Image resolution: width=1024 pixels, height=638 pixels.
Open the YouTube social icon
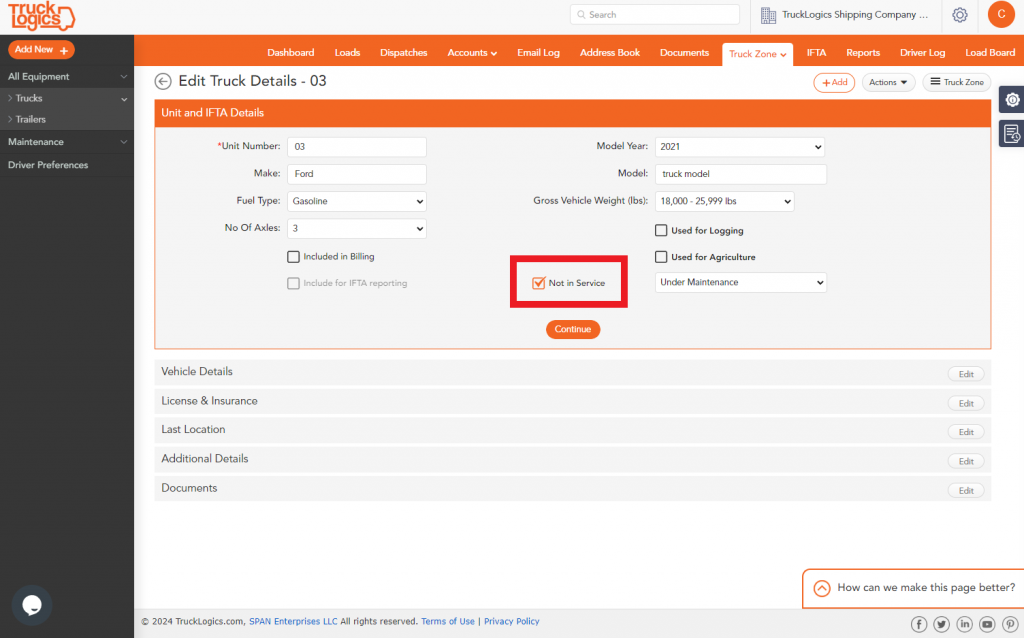987,624
